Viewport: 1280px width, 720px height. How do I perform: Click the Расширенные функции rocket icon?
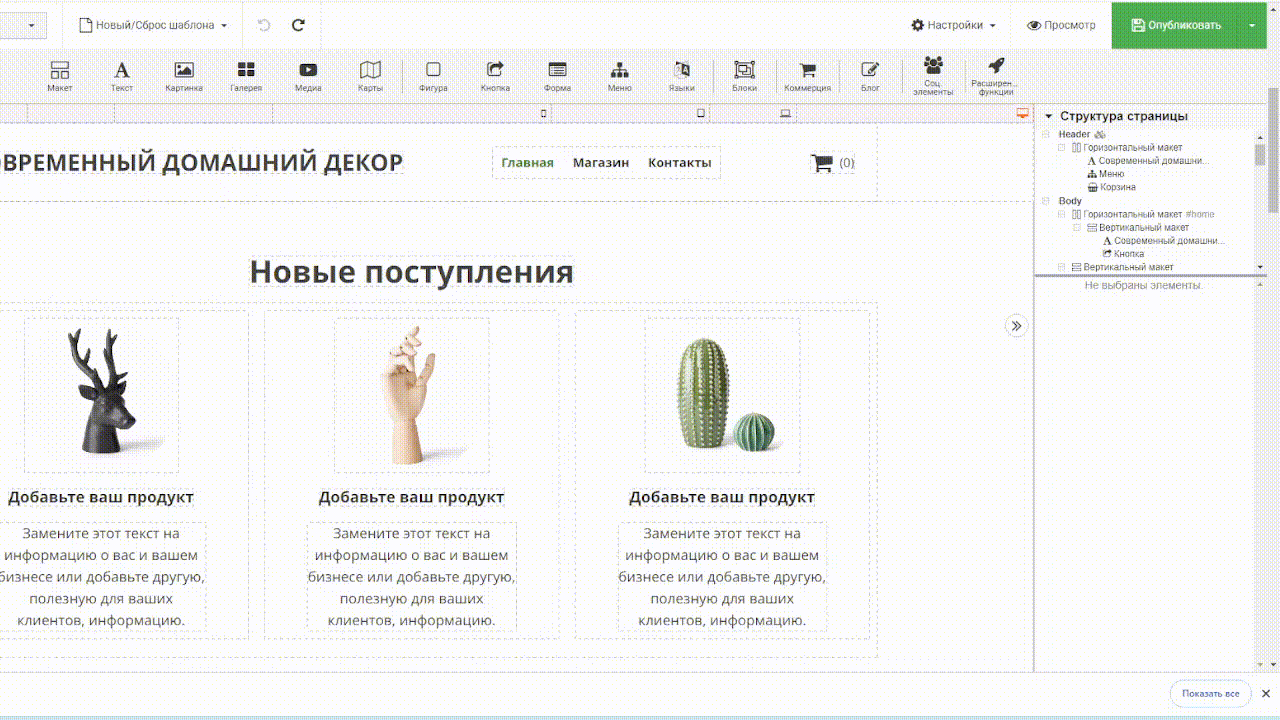point(995,76)
